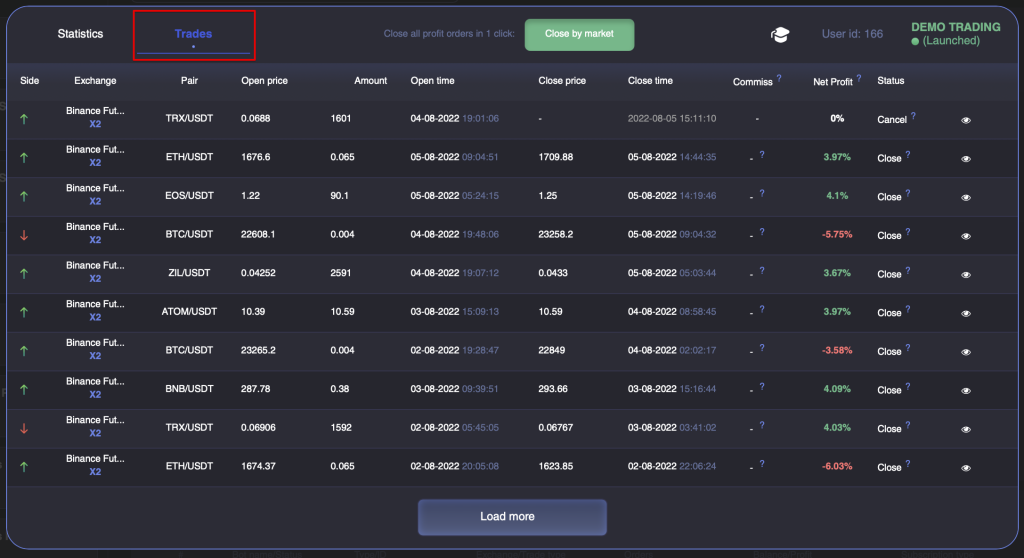Click eye icon for ETH/USDT 3.97% trade

[x=966, y=159]
